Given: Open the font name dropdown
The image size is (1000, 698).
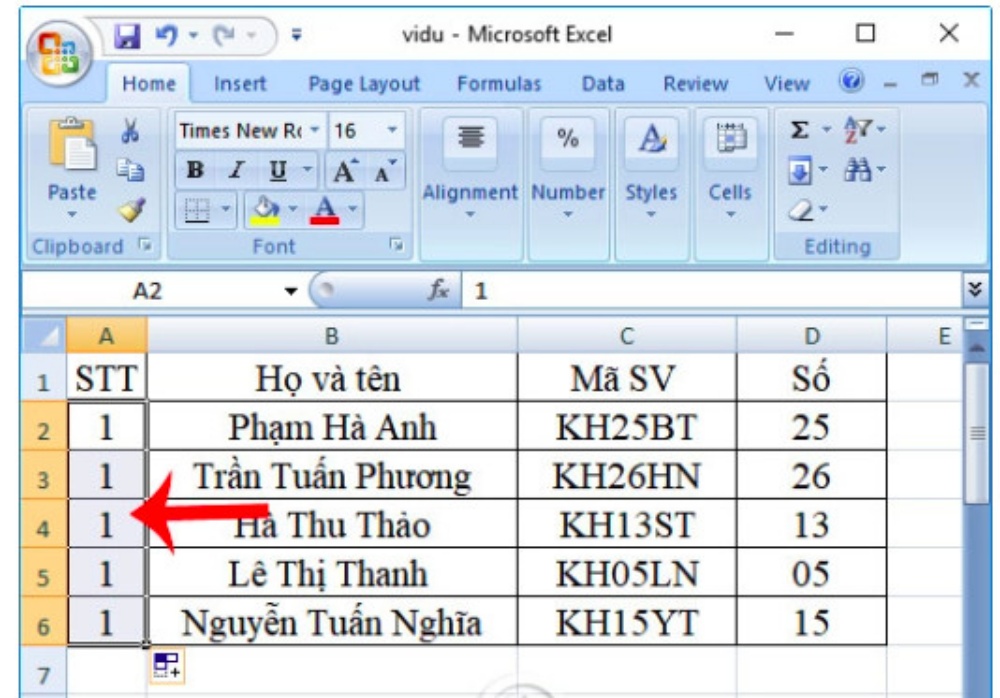Looking at the screenshot, I should click(316, 132).
